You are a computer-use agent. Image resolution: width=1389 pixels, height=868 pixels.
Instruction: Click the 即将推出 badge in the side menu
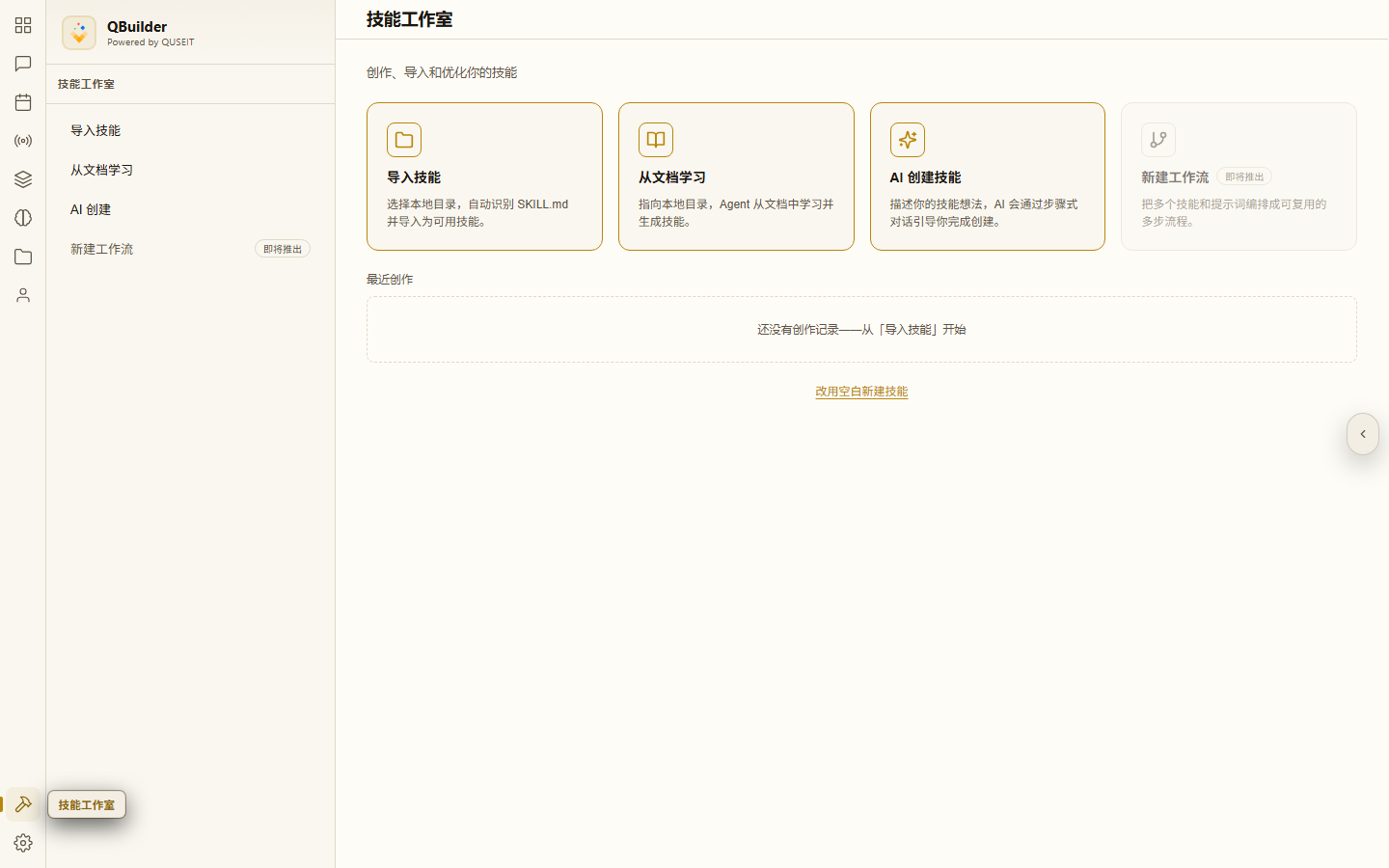coord(283,249)
